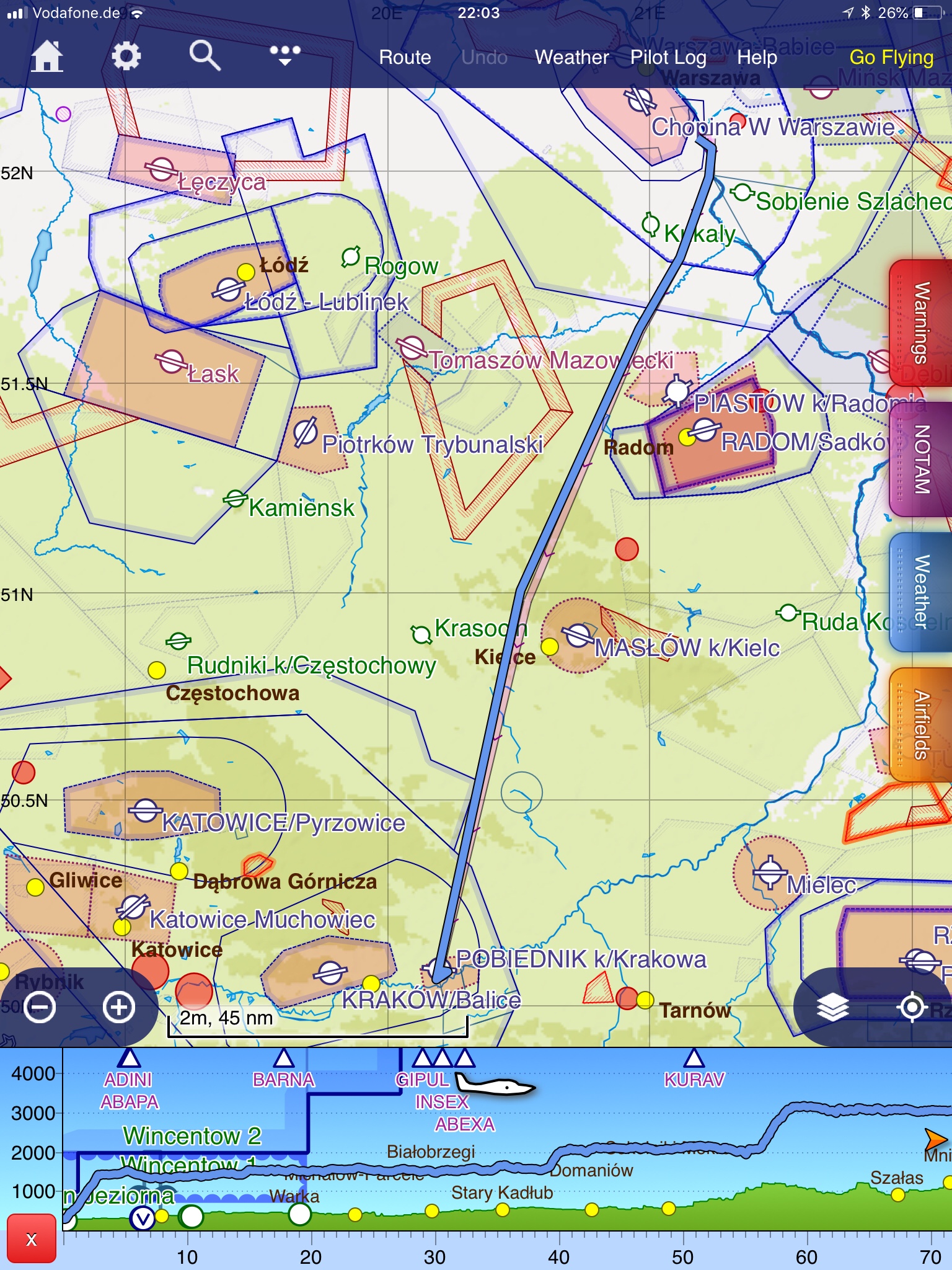The width and height of the screenshot is (952, 1270).
Task: Tap the Piotrków Trybunalski airfield symbol
Action: pos(306,432)
